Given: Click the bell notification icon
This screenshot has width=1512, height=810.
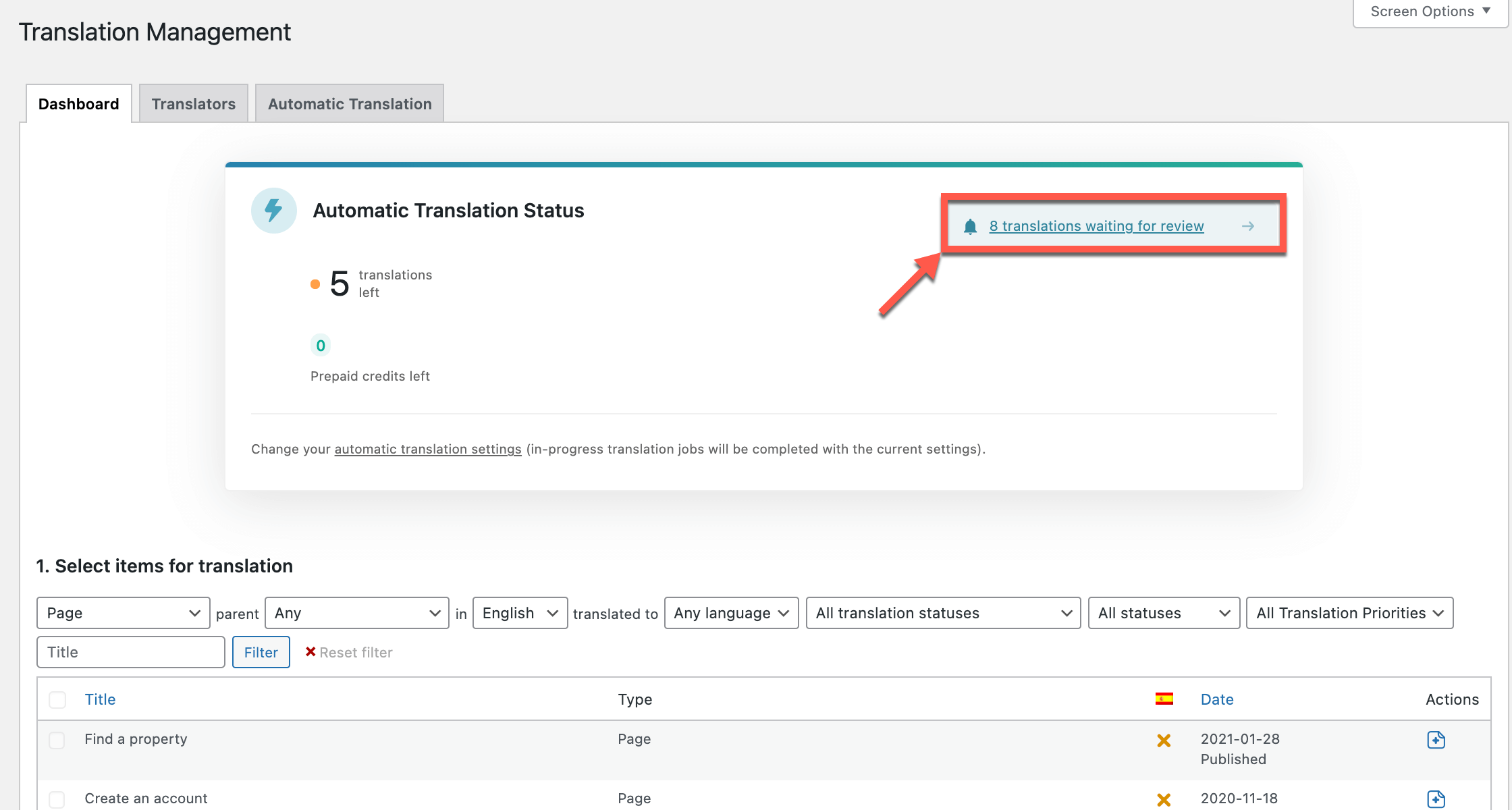Looking at the screenshot, I should [x=970, y=226].
